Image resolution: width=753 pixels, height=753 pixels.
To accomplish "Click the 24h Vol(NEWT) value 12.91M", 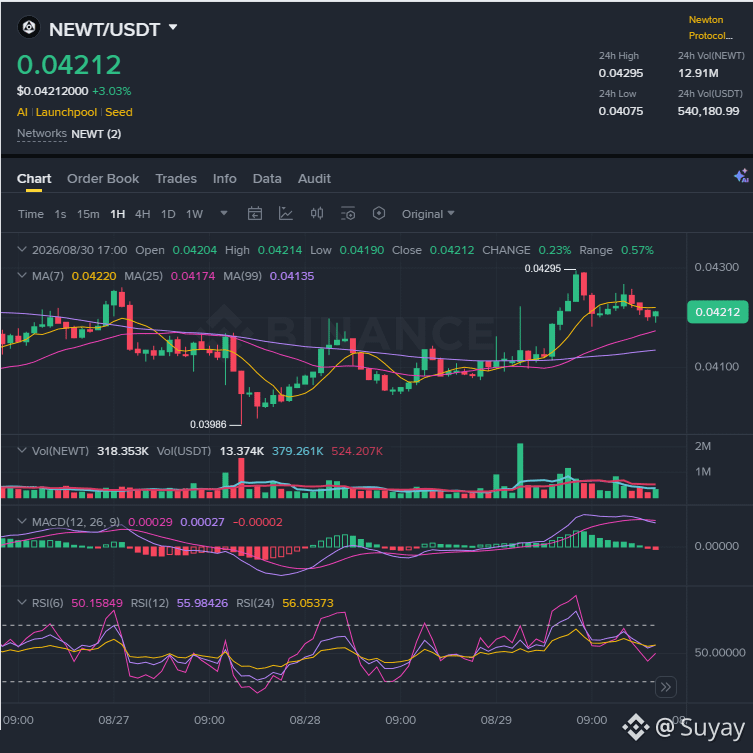I will click(698, 73).
